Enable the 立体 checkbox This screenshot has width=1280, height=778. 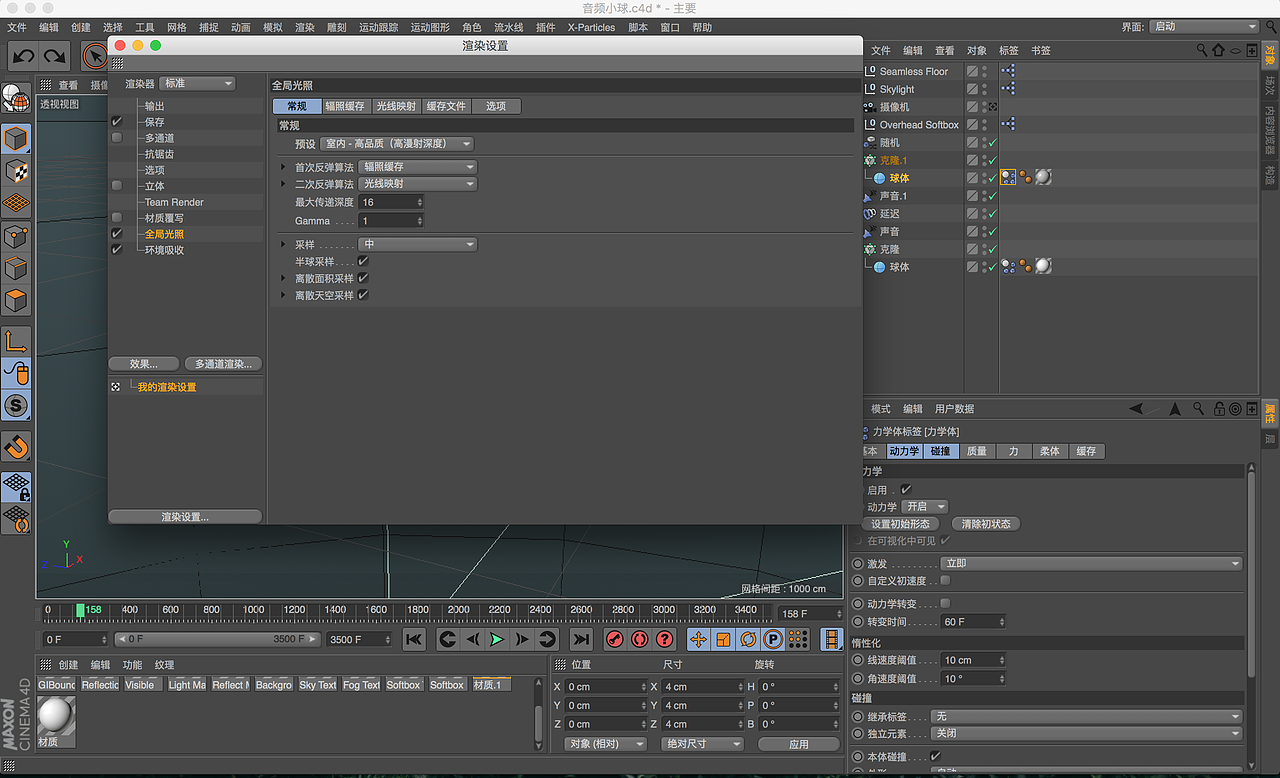tap(117, 186)
